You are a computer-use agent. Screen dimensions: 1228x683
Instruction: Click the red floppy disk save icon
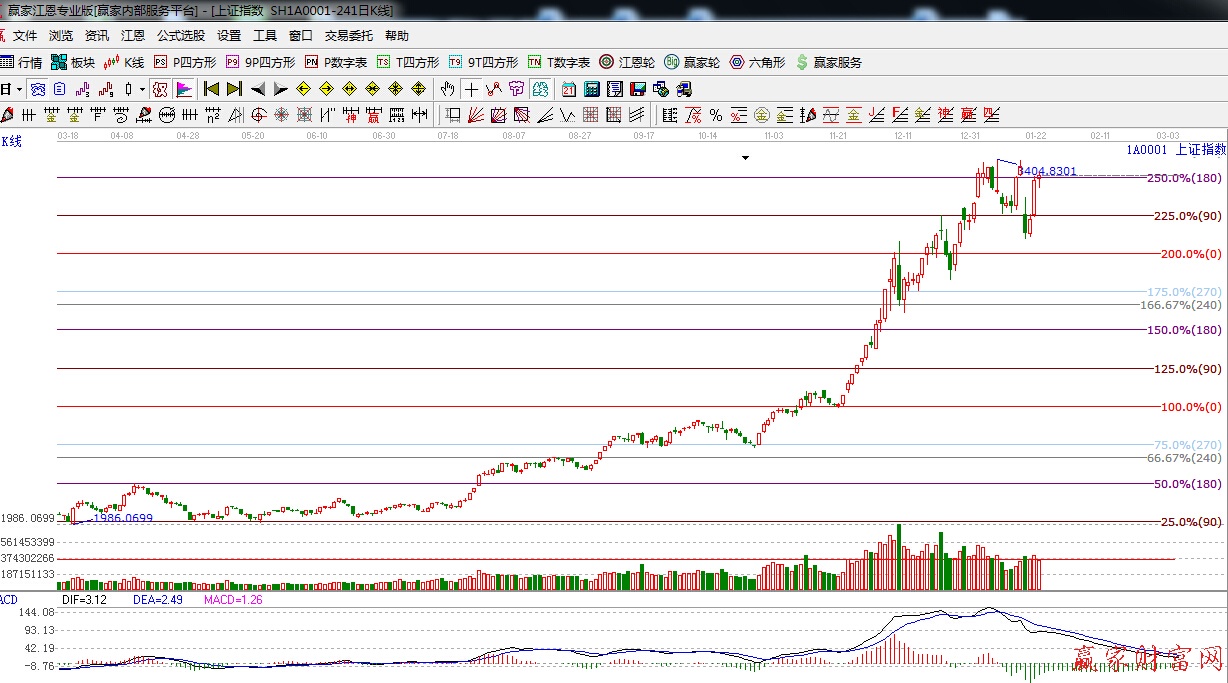coord(637,89)
